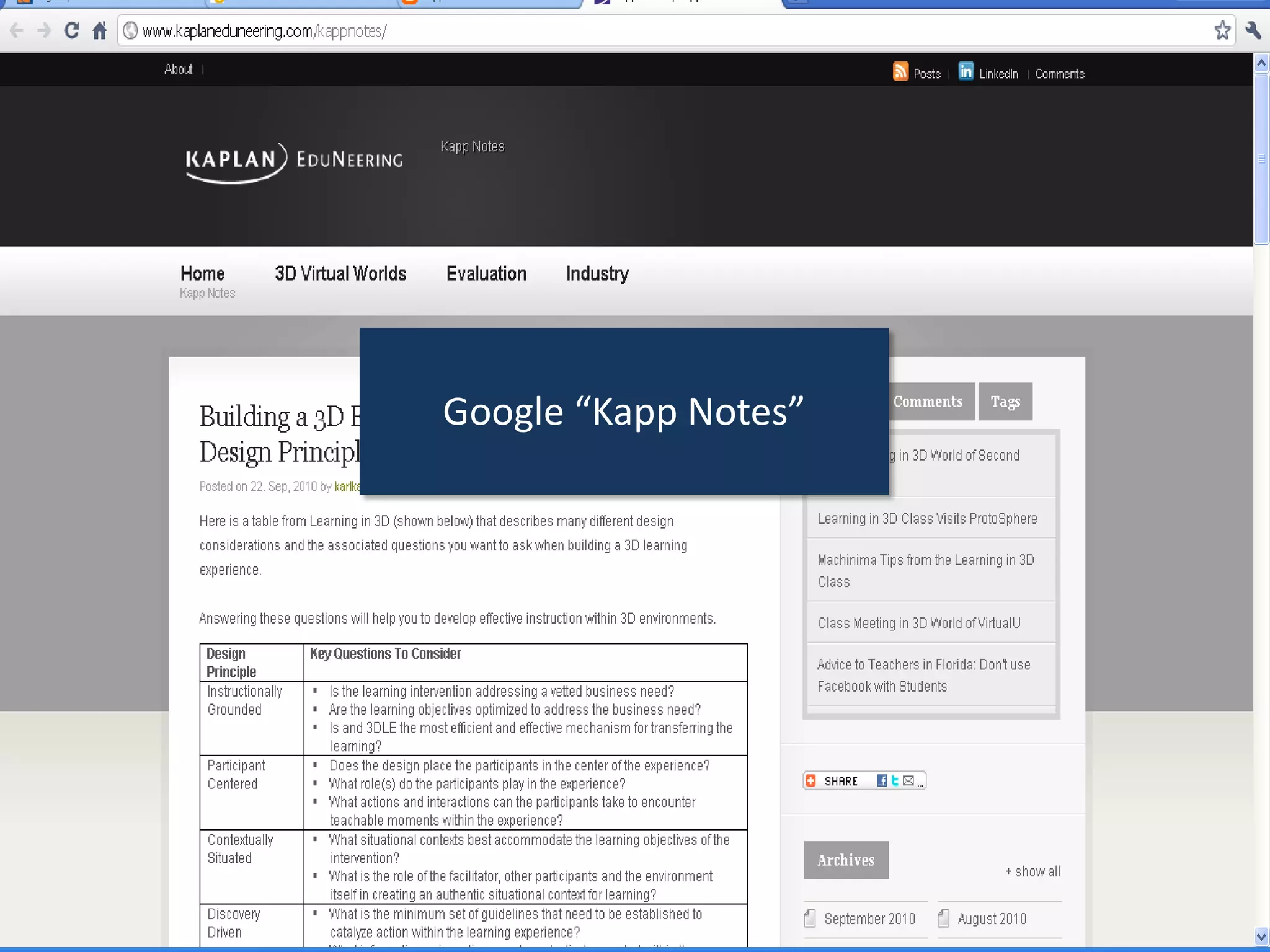Click the vertical scrollbar thumb
This screenshot has height=952, width=1270.
tap(1261, 159)
